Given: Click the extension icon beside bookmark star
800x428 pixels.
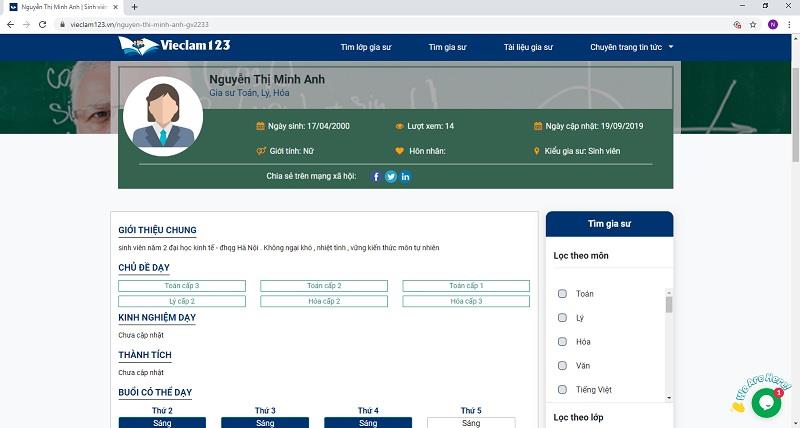Looking at the screenshot, I should [x=737, y=24].
